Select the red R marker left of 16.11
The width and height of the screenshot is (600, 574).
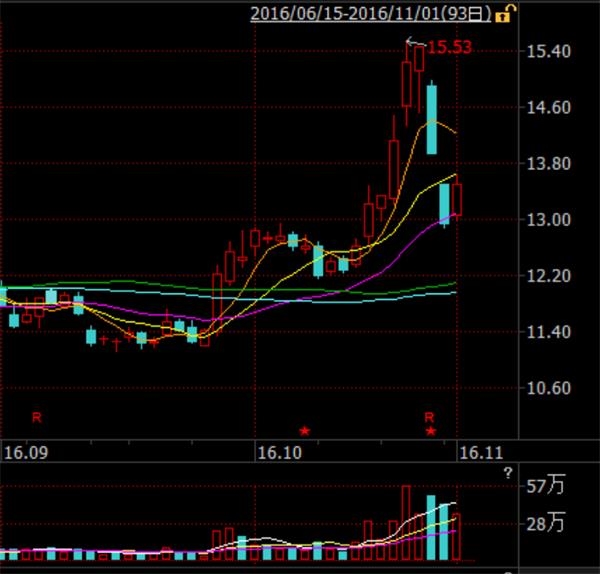pos(430,415)
